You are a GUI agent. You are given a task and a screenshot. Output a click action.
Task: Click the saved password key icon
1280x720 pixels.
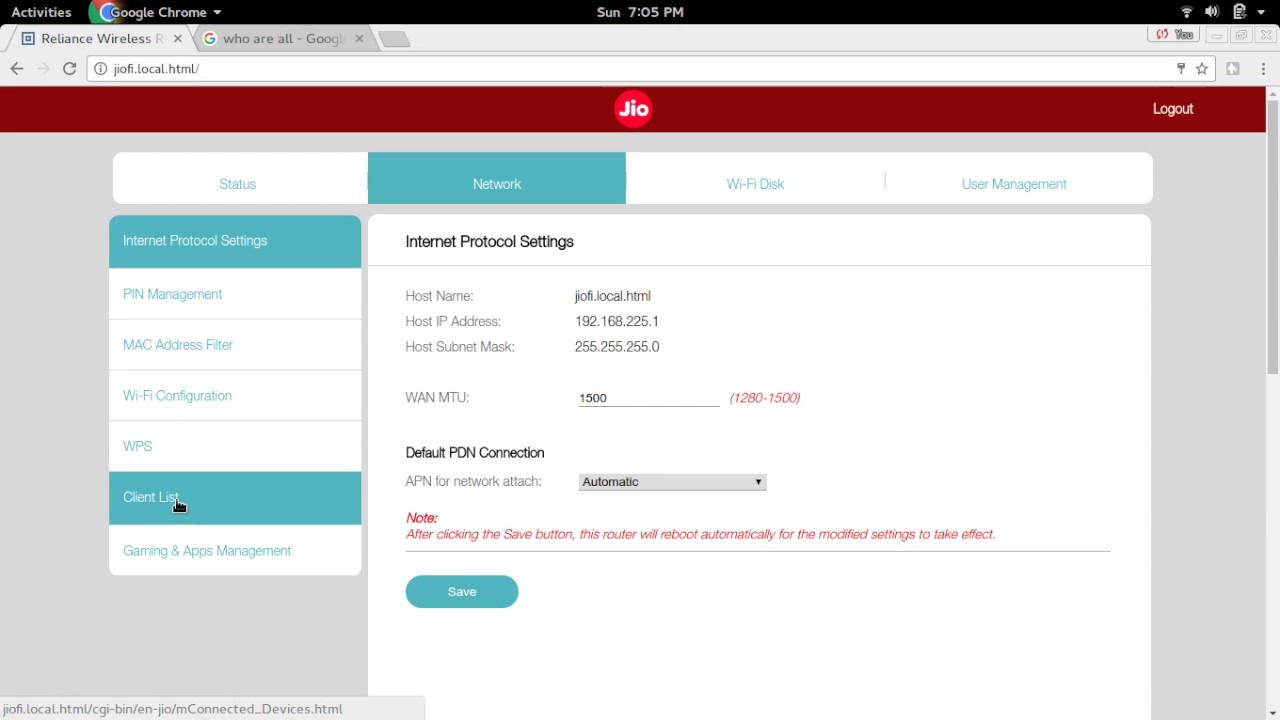coord(1180,69)
